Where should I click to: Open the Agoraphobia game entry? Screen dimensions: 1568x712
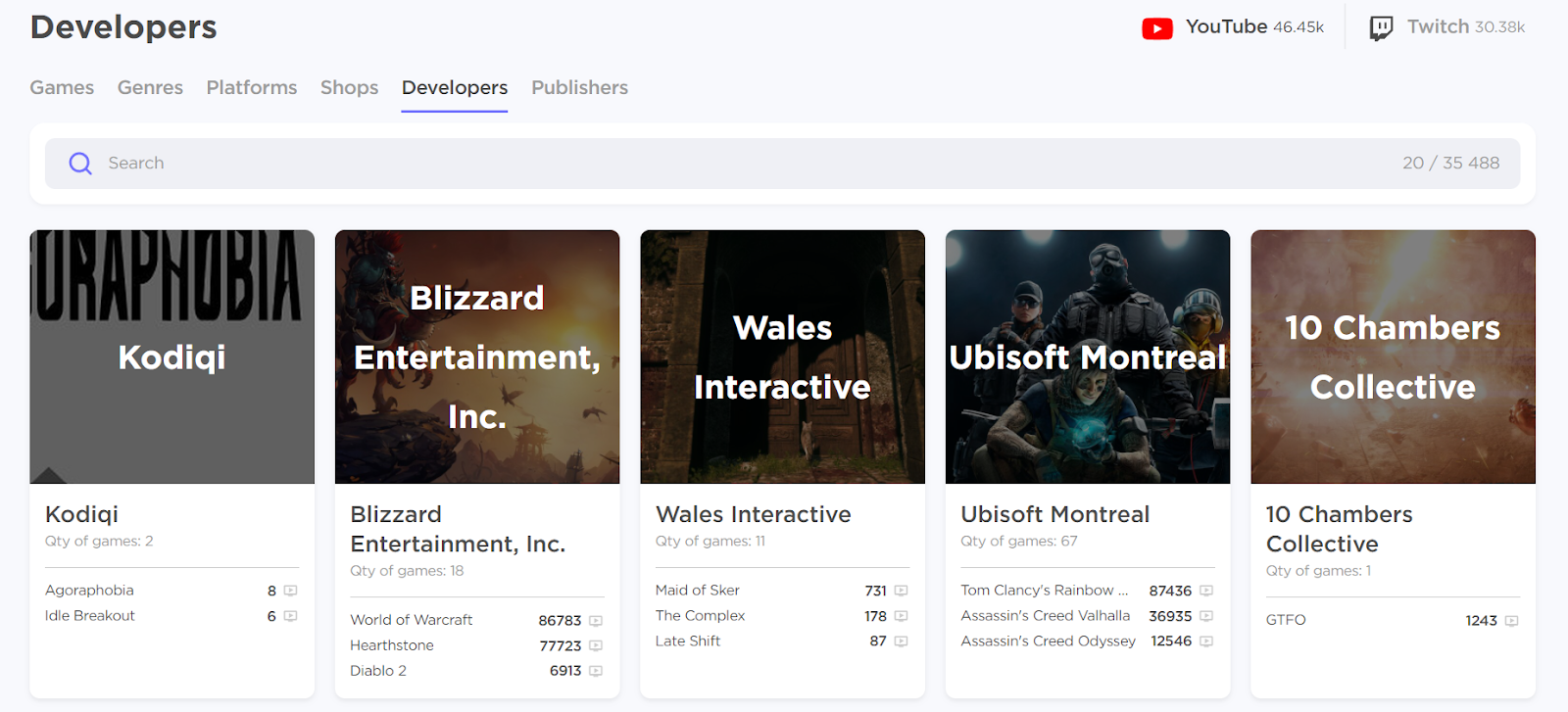tap(89, 591)
